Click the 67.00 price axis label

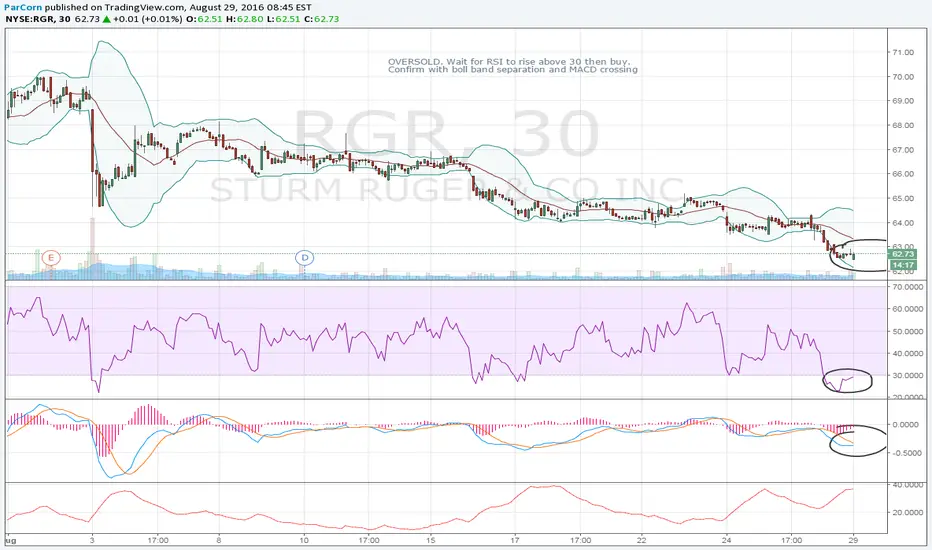pyautogui.click(x=903, y=150)
